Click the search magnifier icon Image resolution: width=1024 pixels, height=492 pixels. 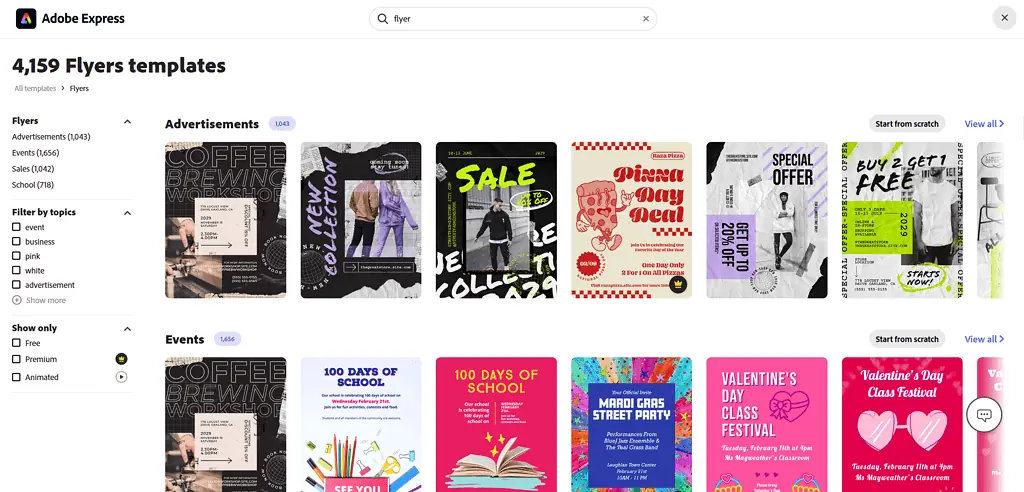[383, 19]
